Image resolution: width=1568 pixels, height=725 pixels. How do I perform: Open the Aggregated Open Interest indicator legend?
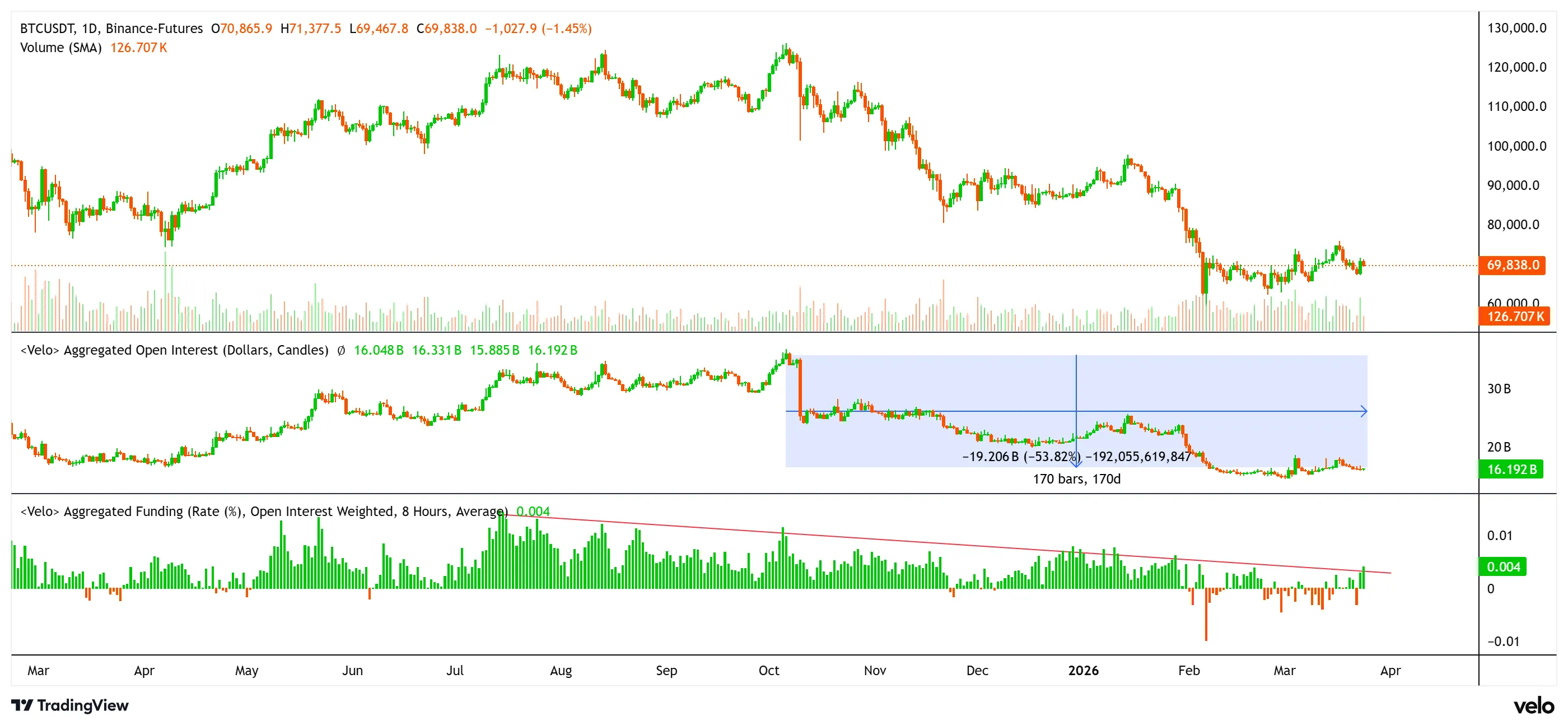coord(174,350)
